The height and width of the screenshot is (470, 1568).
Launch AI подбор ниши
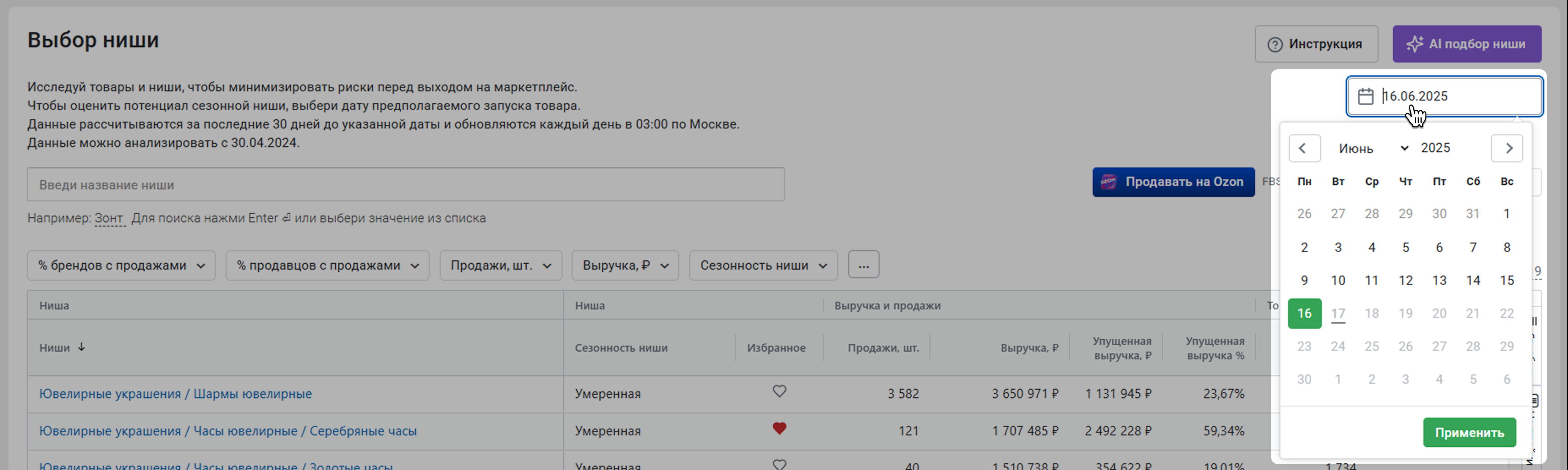[x=1467, y=44]
